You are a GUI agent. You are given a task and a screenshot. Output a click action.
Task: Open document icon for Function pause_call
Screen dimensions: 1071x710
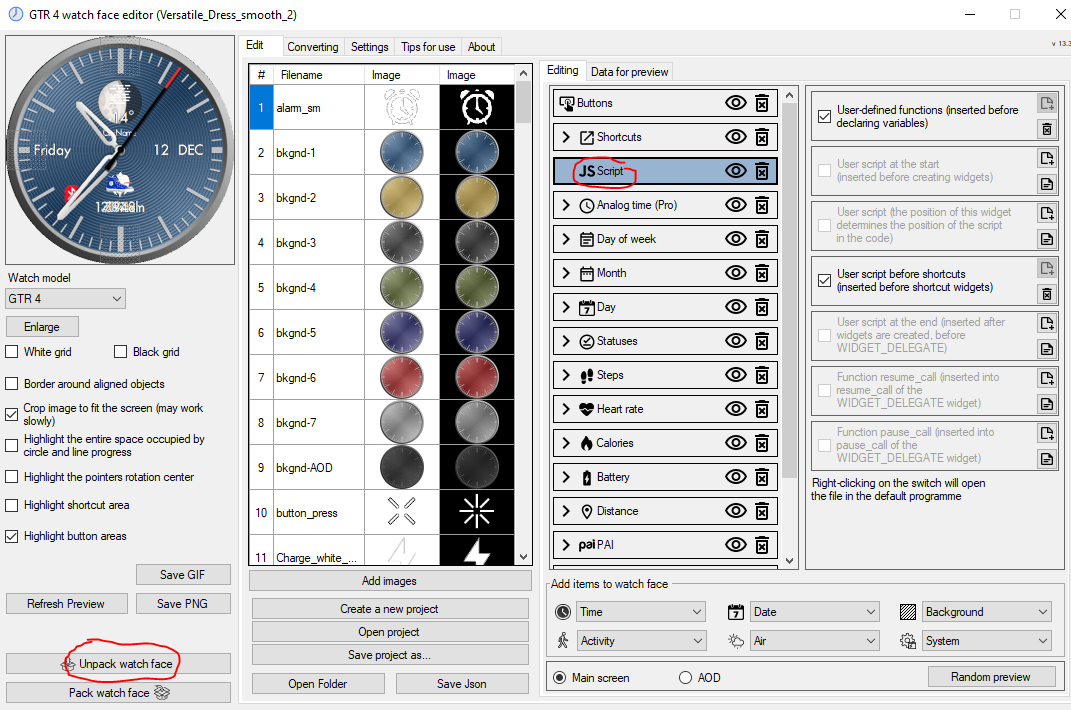pyautogui.click(x=1046, y=459)
